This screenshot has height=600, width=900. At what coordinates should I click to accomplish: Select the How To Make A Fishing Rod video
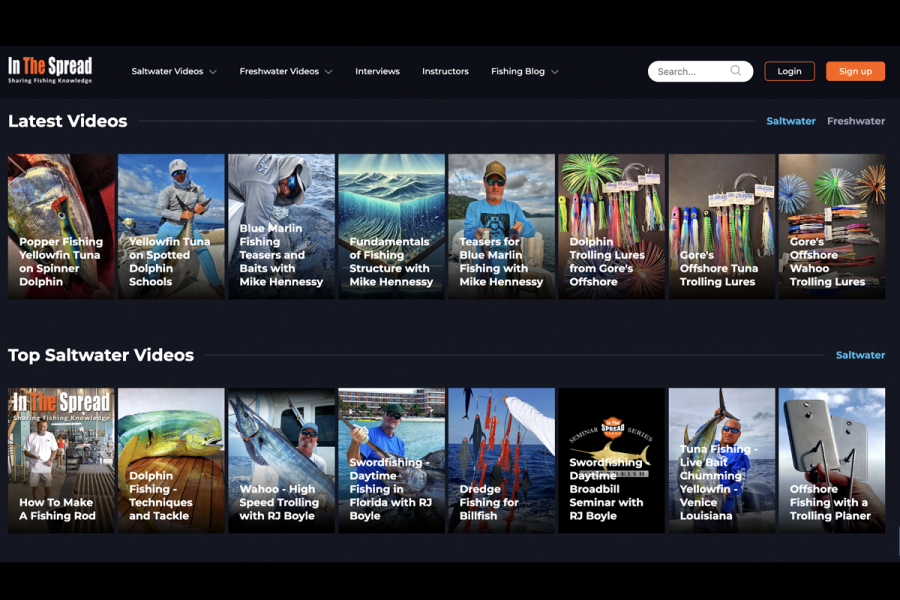click(61, 459)
